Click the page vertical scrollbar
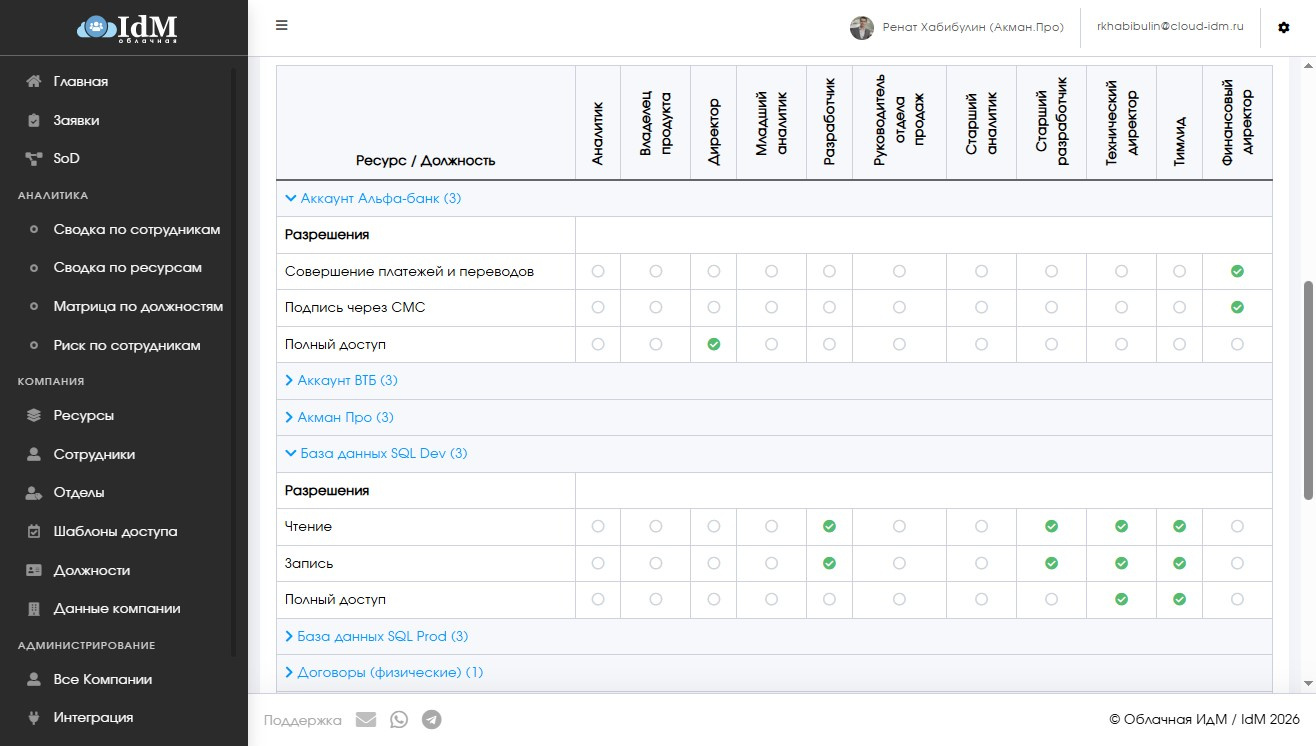 click(x=1308, y=390)
